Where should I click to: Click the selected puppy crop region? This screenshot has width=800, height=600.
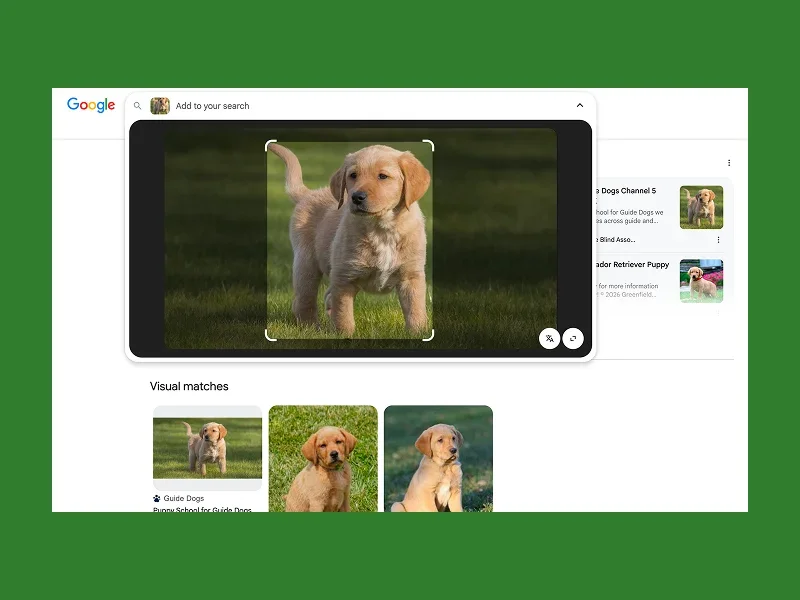(349, 240)
